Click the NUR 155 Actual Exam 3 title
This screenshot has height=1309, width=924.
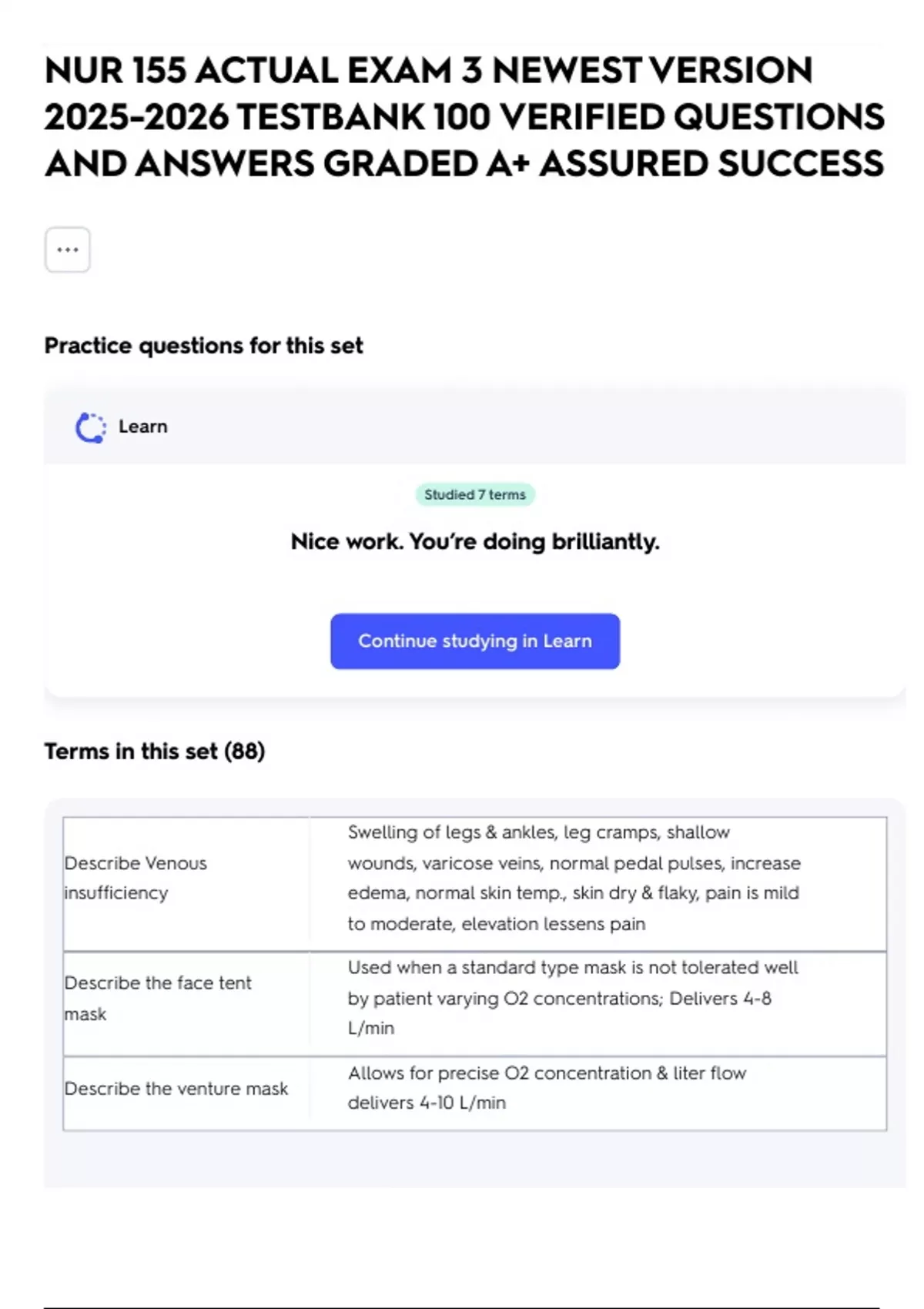pos(464,117)
